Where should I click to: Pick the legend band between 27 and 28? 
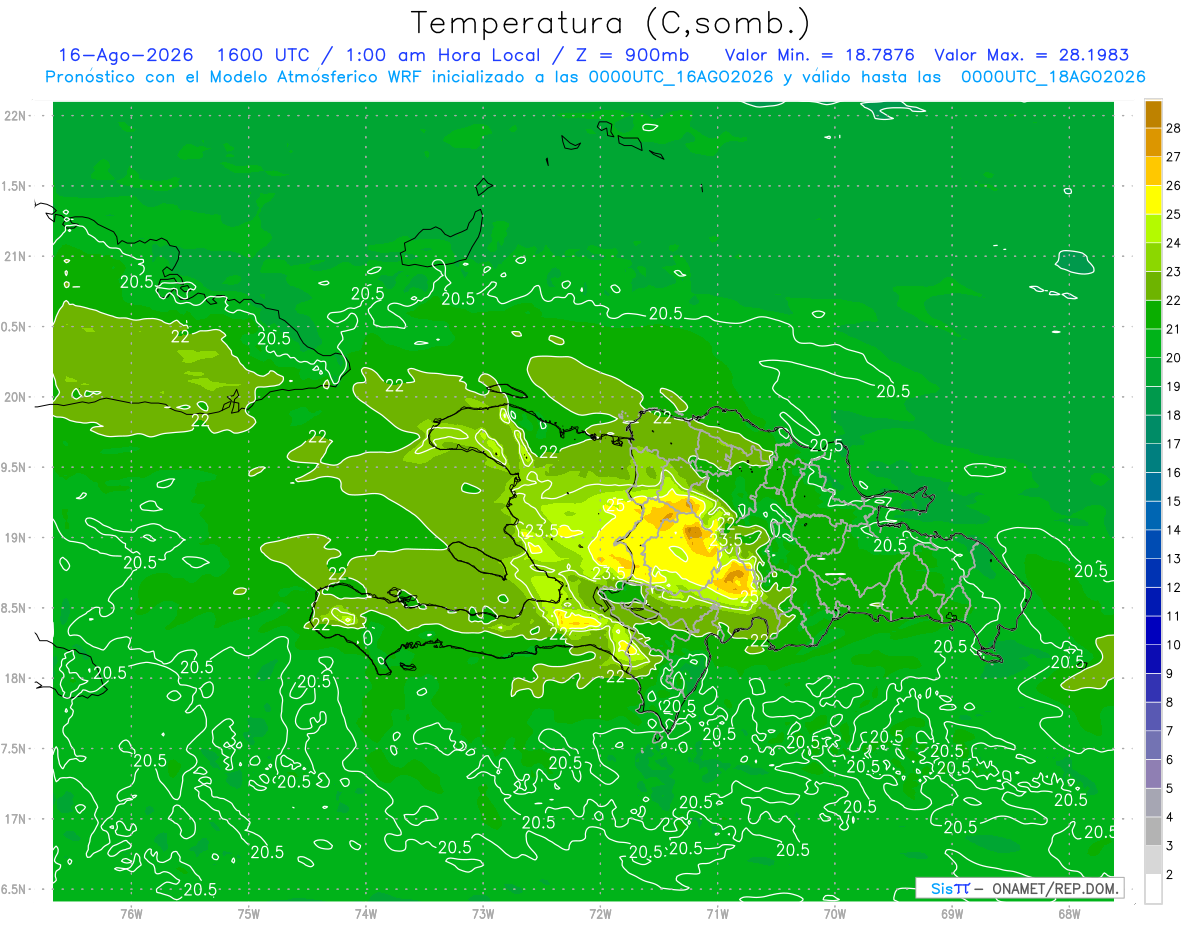(x=1153, y=141)
